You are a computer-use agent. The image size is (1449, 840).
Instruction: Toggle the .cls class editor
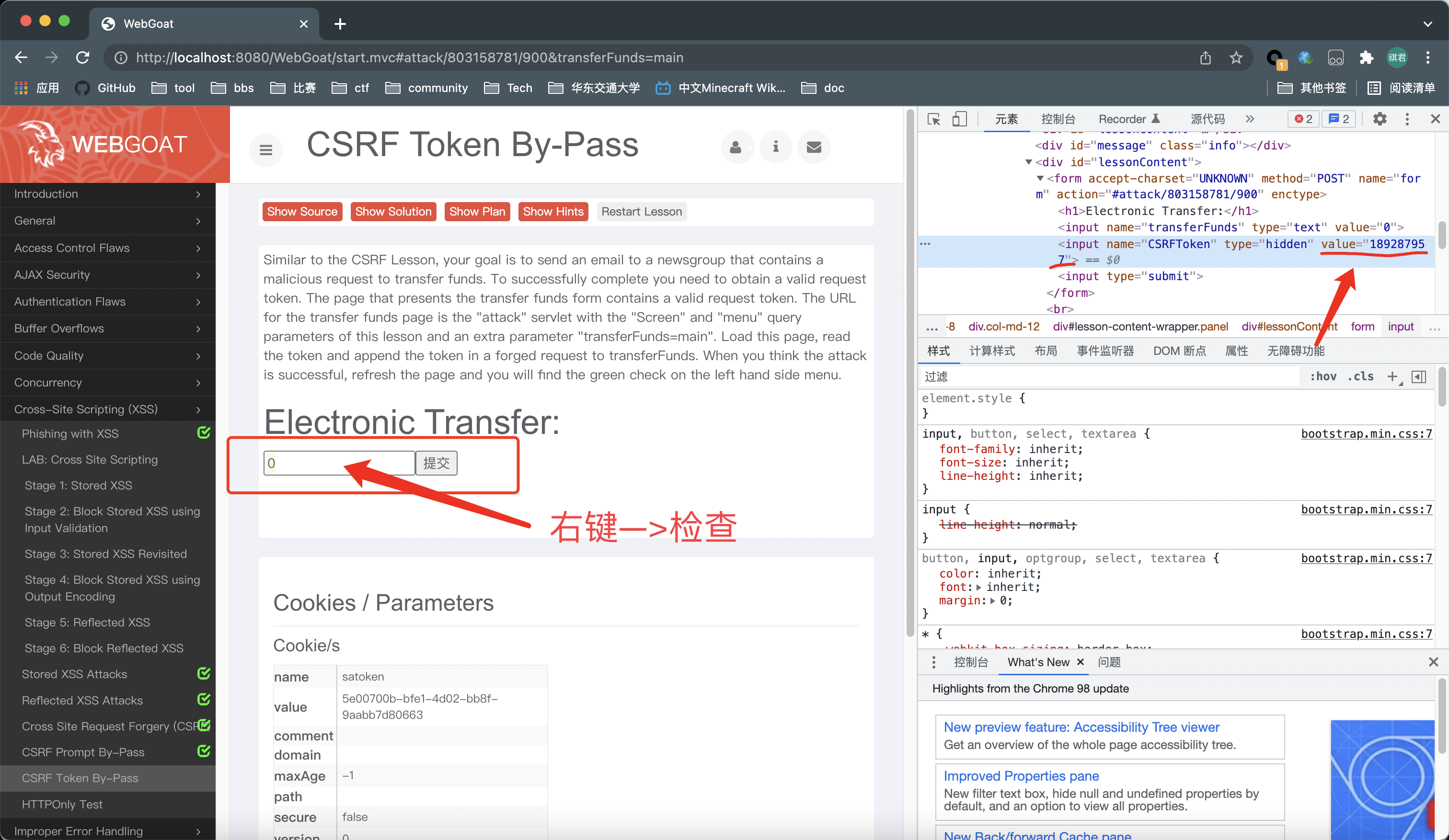tap(1360, 376)
